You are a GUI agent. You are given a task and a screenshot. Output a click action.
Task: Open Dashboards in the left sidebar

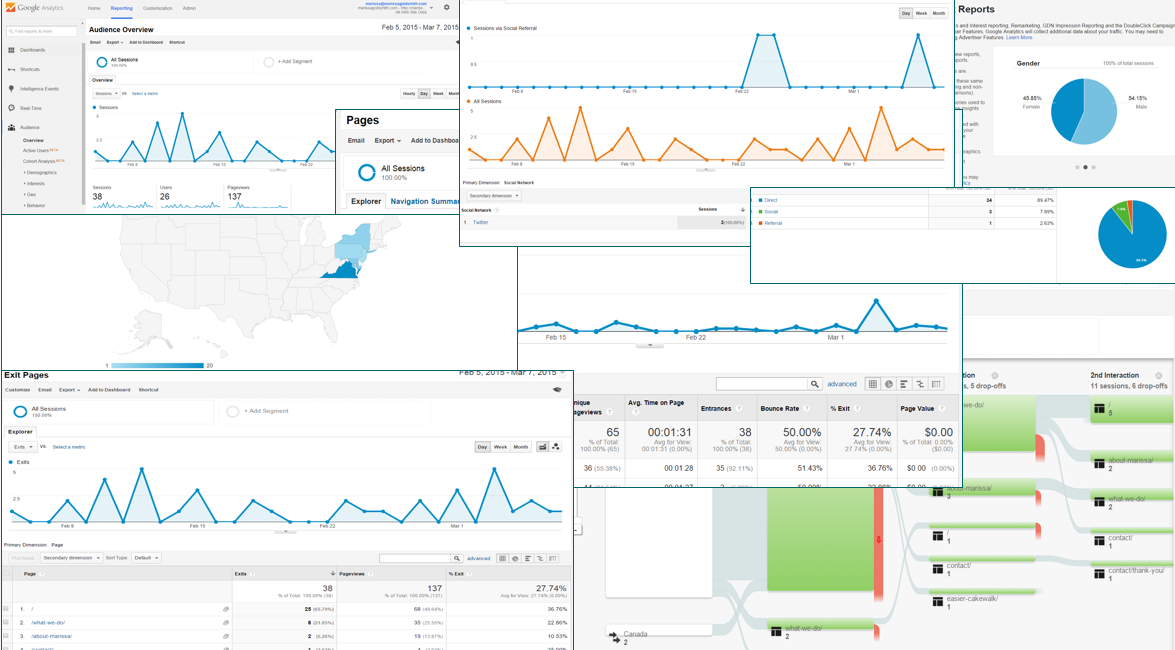point(32,50)
